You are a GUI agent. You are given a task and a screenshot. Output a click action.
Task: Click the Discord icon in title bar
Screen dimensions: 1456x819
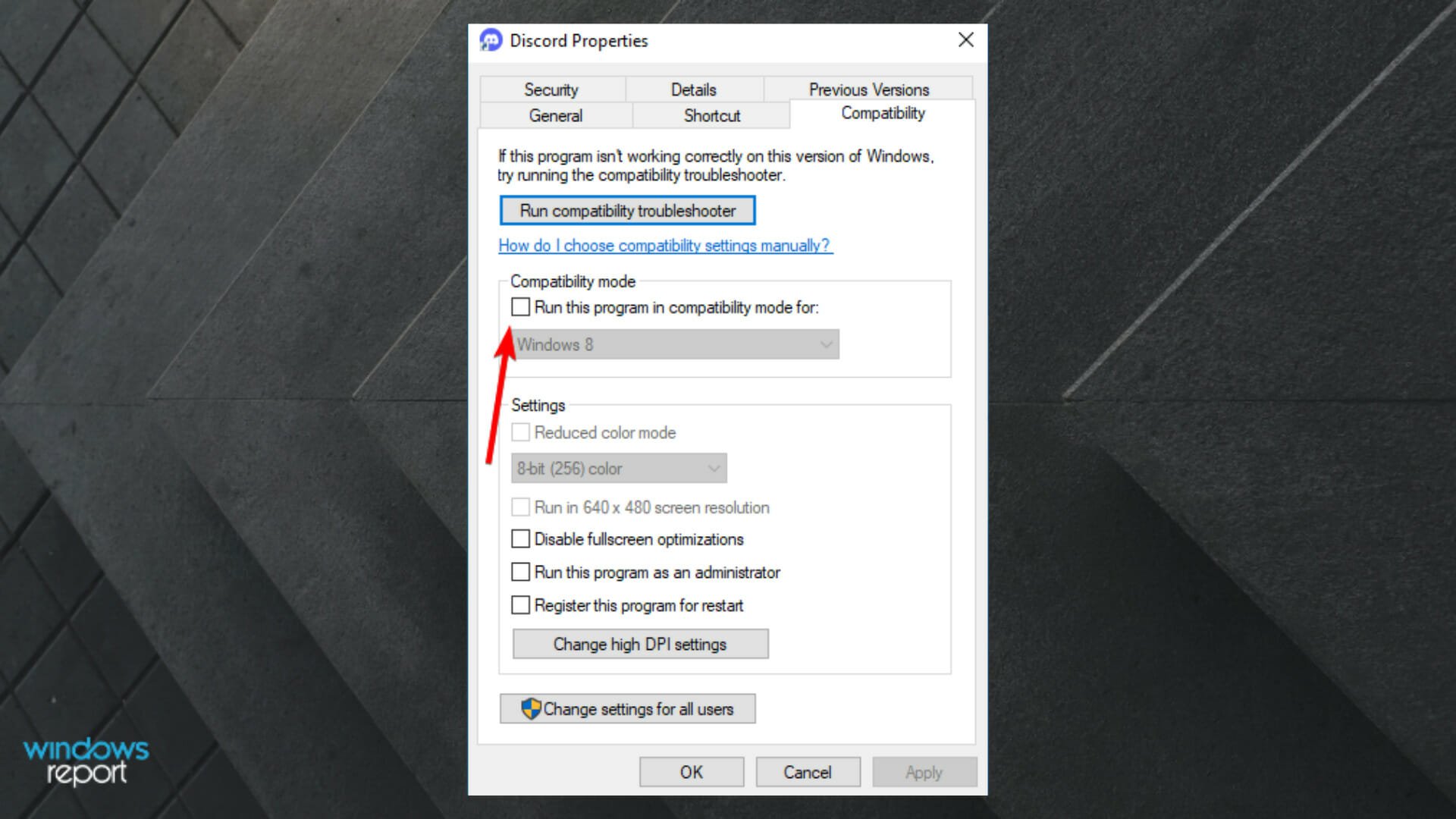(x=491, y=40)
